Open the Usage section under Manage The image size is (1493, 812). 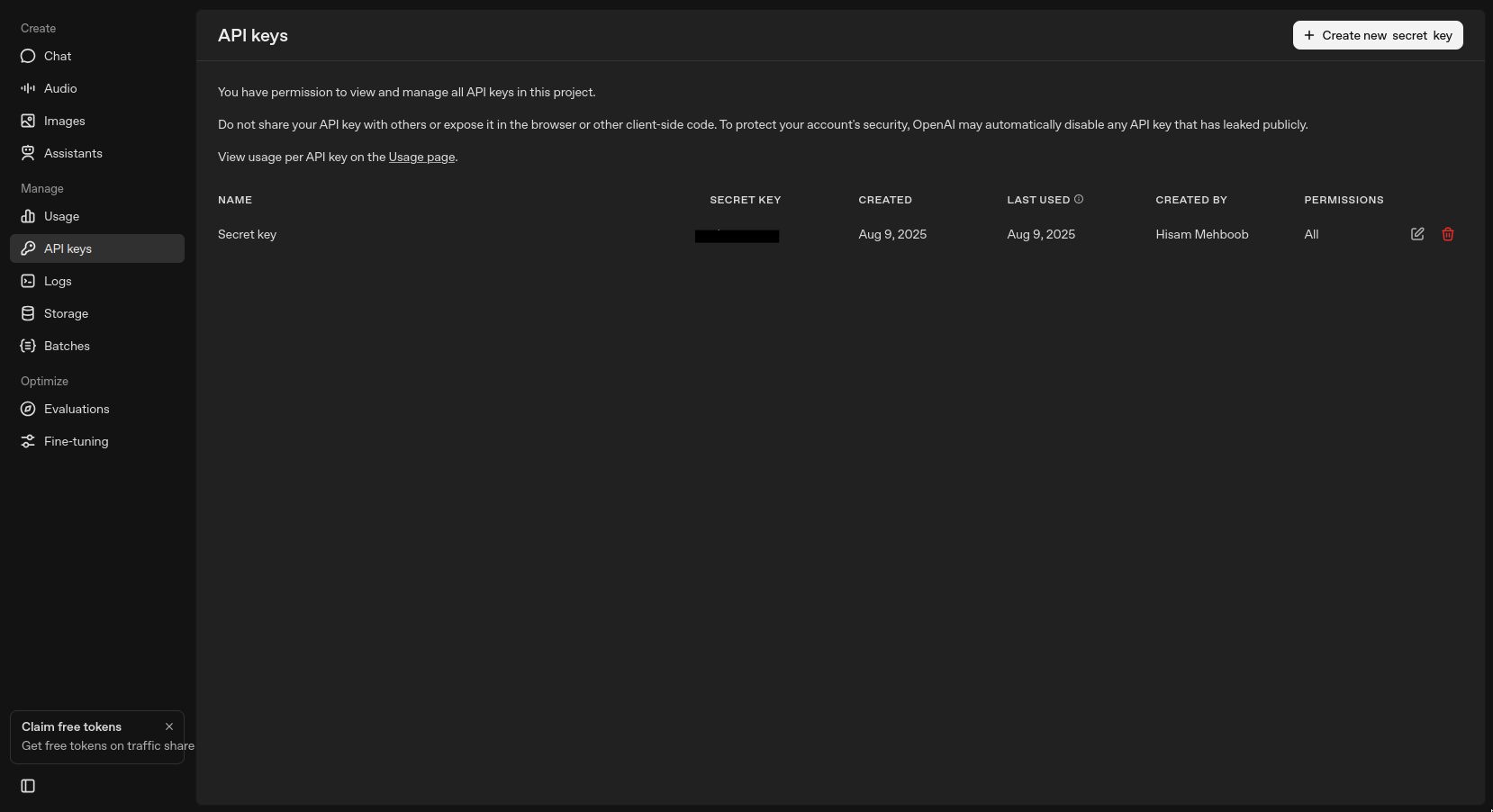pos(59,216)
